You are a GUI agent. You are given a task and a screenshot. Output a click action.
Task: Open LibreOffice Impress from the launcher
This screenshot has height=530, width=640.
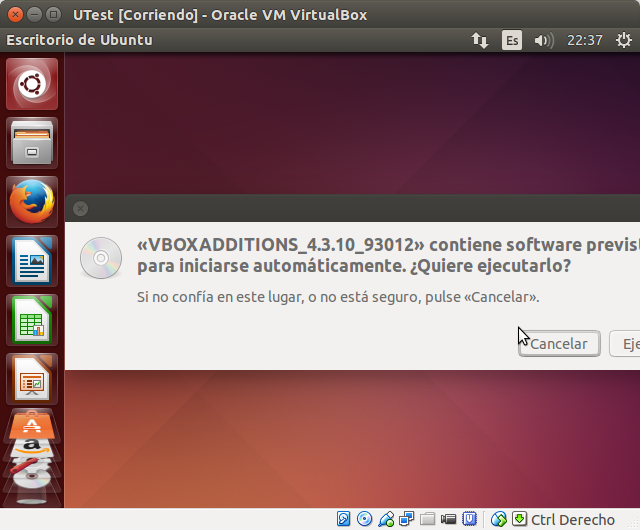pos(32,379)
